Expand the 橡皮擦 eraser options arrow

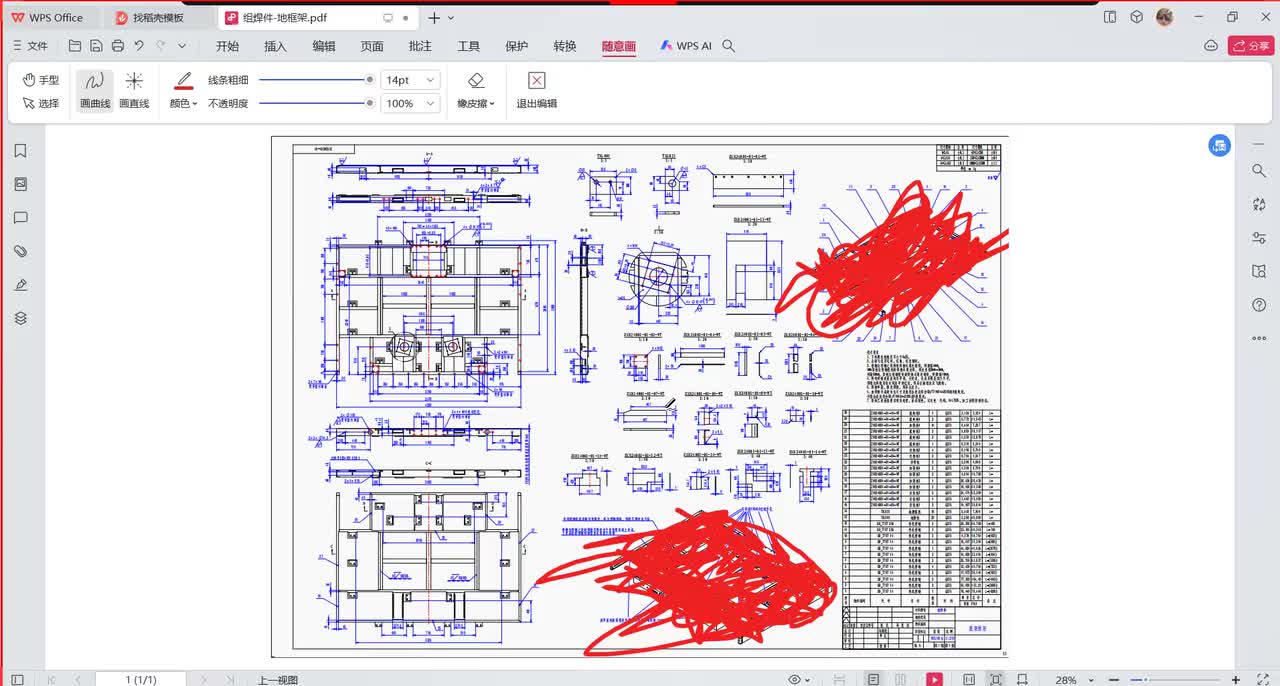coord(492,104)
